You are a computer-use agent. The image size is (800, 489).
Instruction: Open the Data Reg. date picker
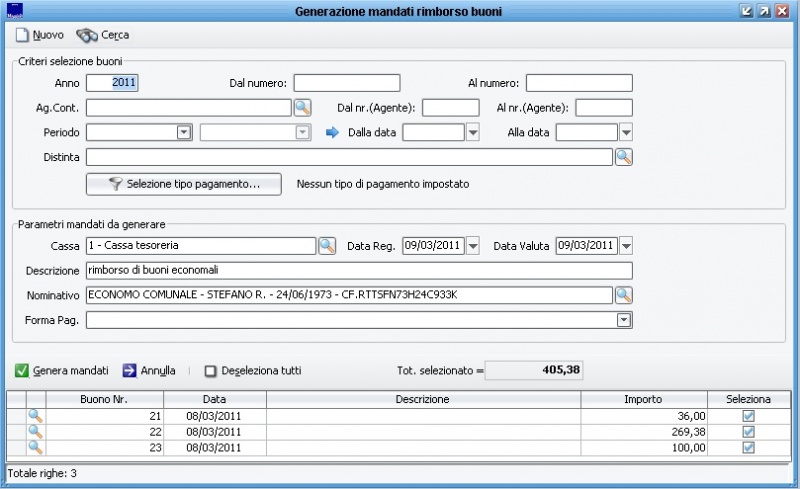pyautogui.click(x=473, y=246)
